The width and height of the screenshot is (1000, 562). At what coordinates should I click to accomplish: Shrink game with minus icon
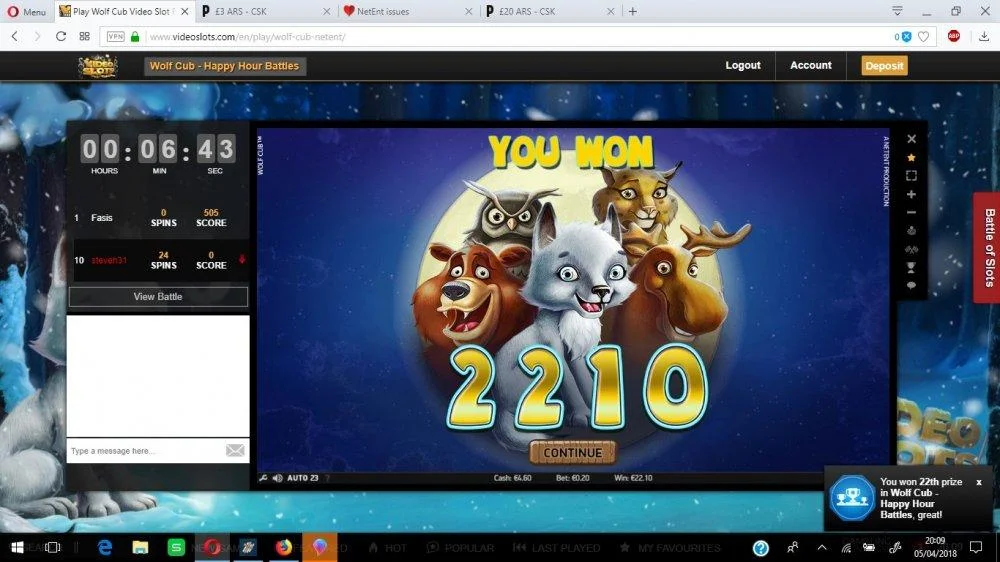point(911,212)
